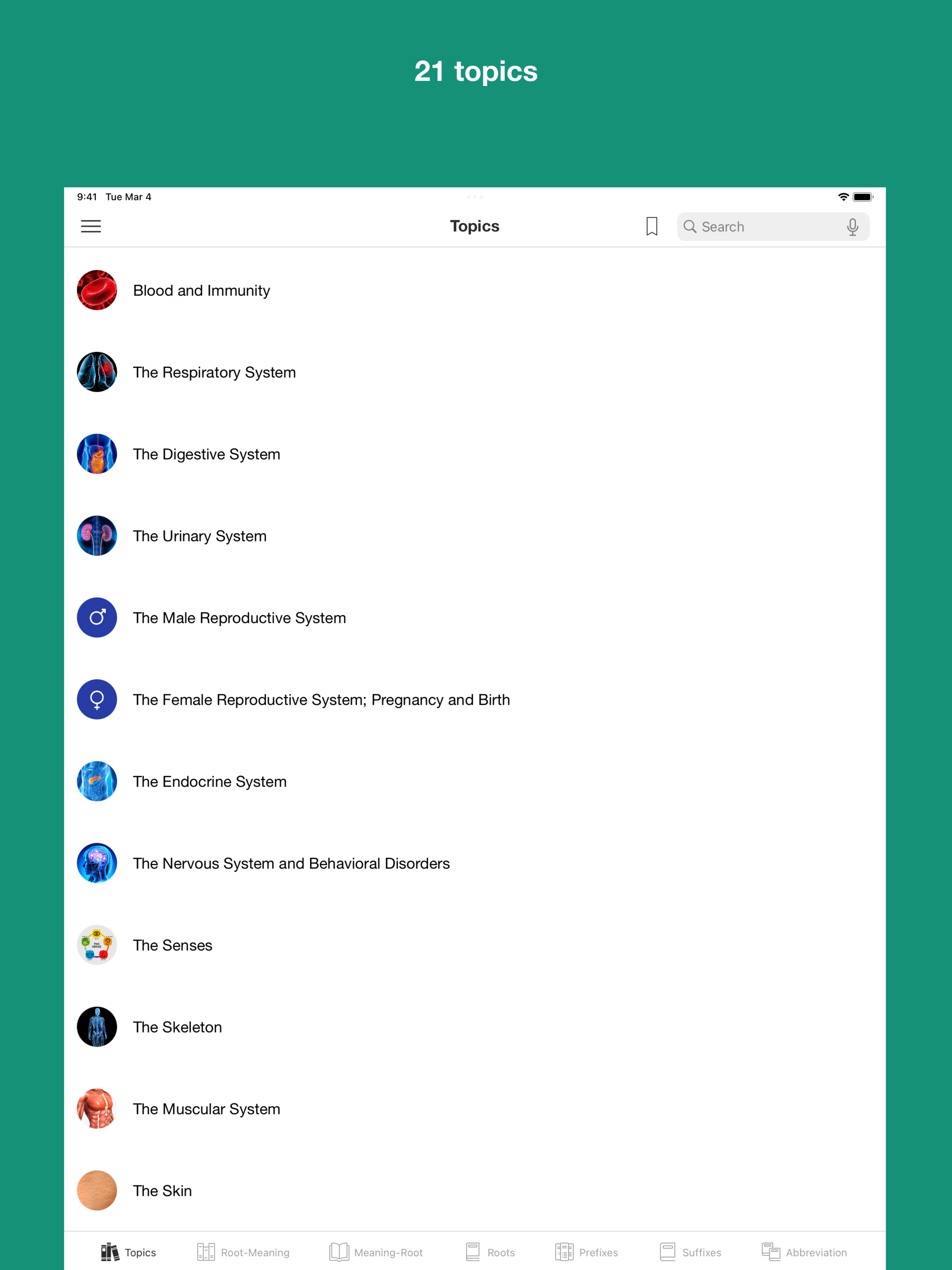The width and height of the screenshot is (952, 1270).
Task: Open The Respiratory System topic
Action: [475, 372]
